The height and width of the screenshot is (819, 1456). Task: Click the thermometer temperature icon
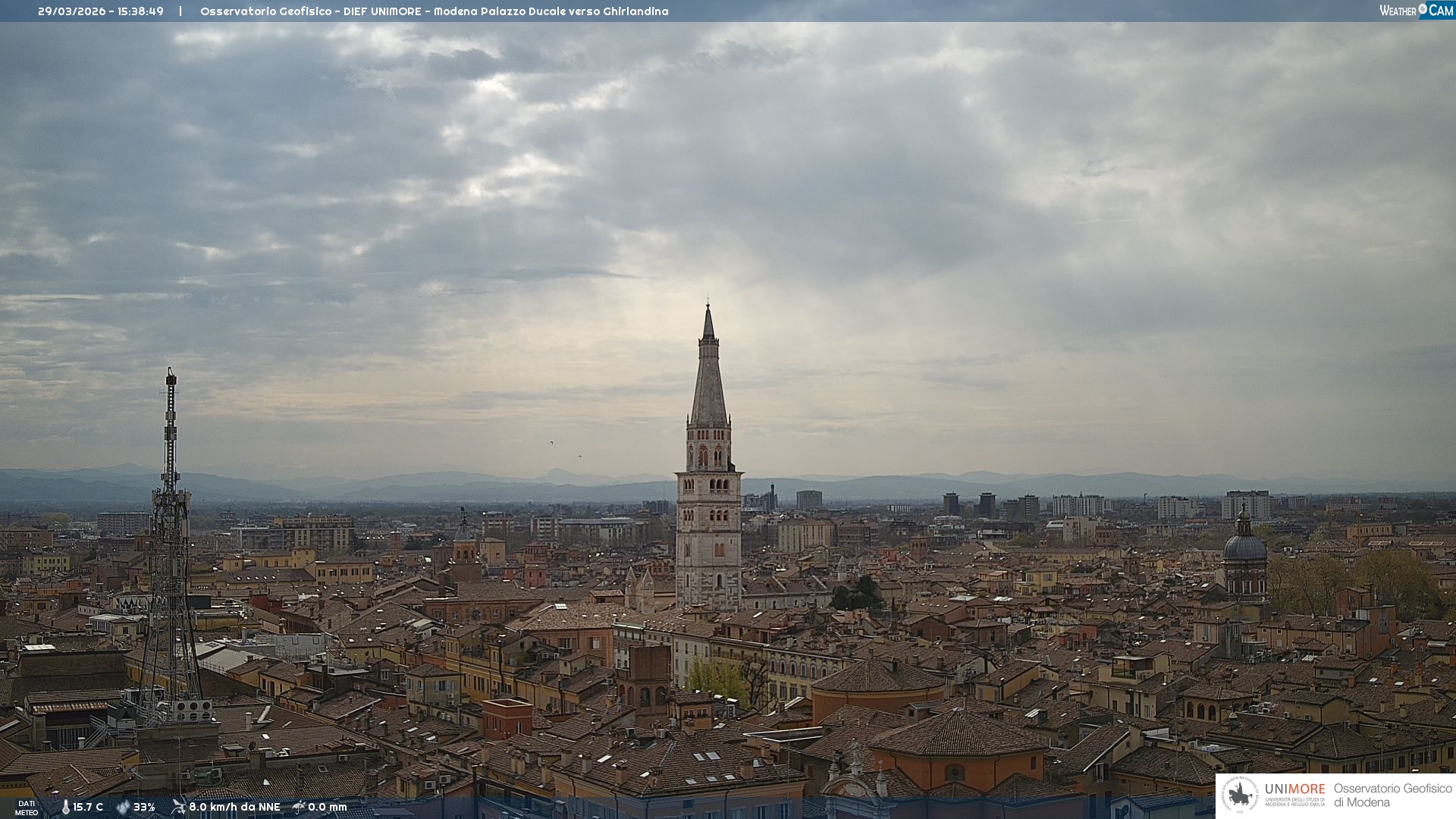click(x=65, y=808)
